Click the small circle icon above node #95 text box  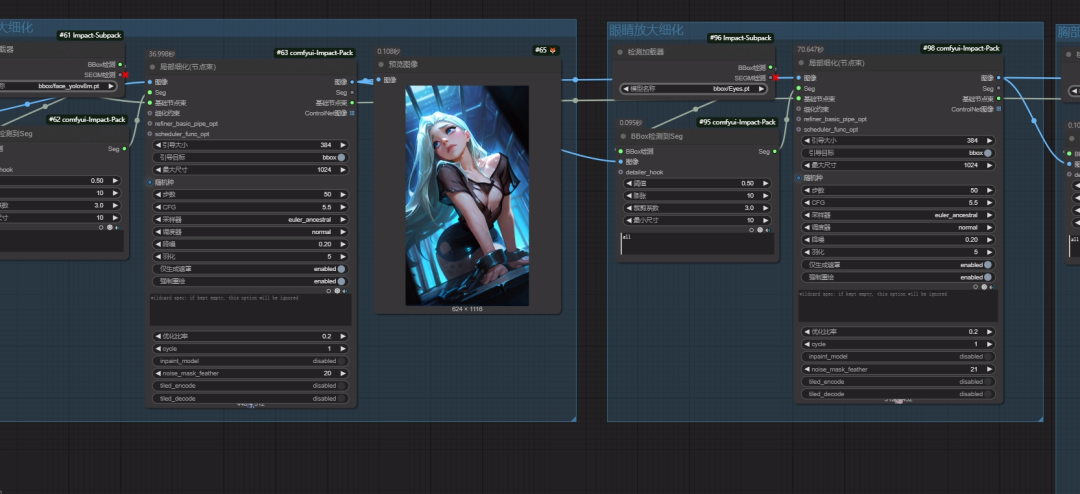click(751, 229)
